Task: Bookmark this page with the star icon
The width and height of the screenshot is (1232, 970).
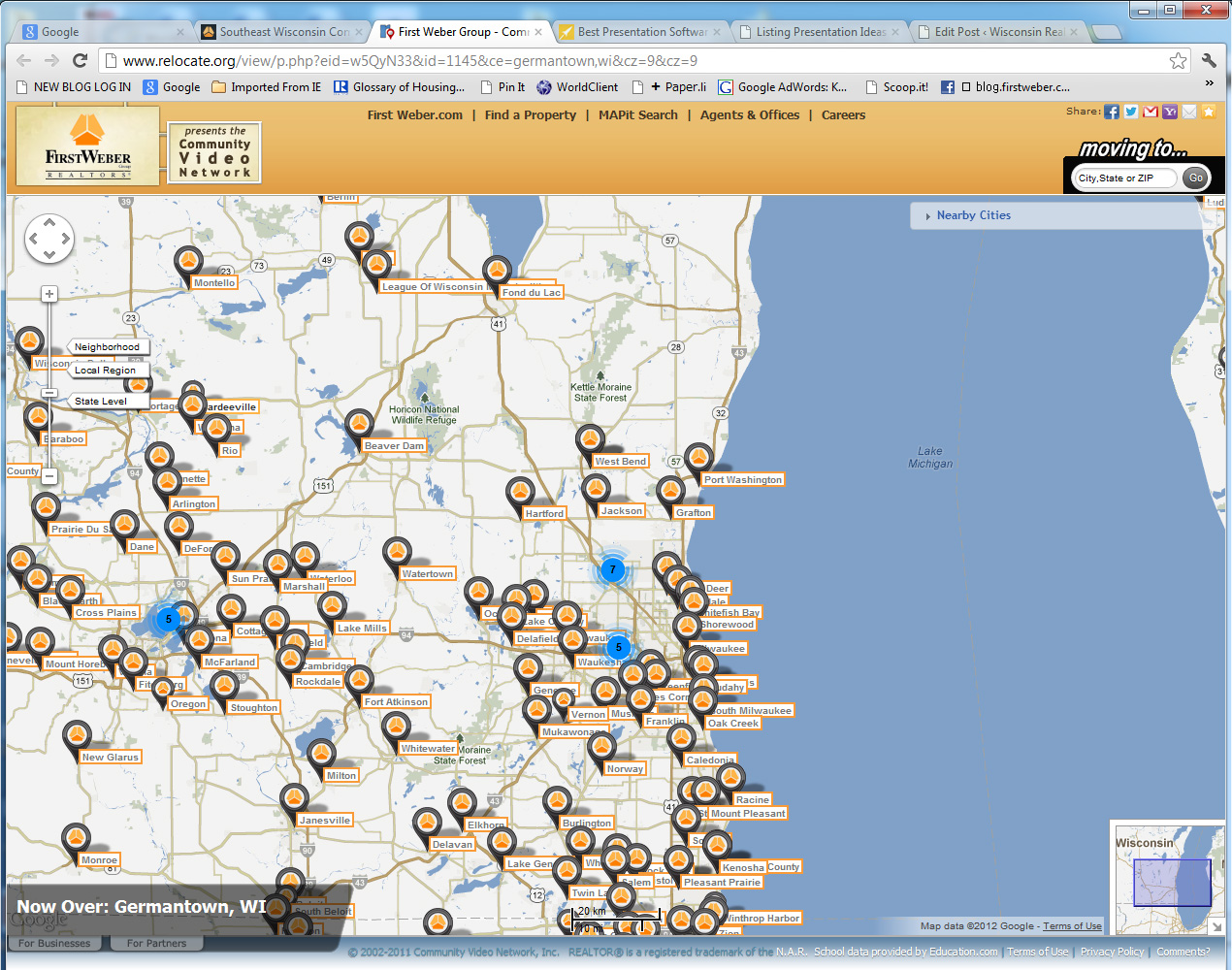Action: pyautogui.click(x=1178, y=60)
